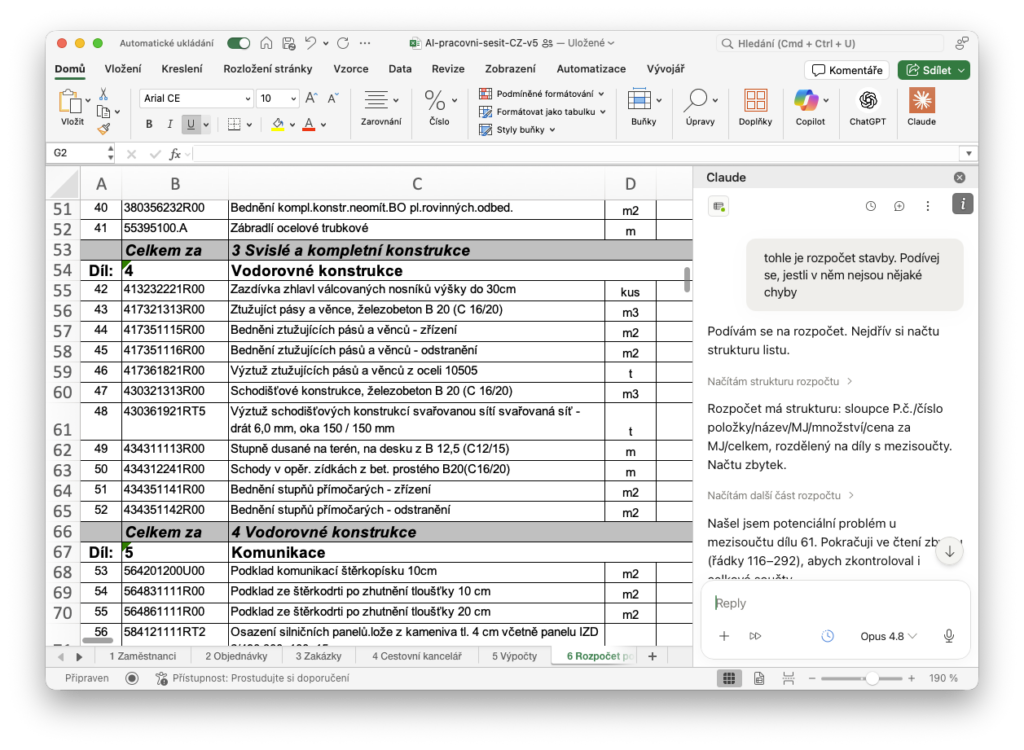Switch to the 3 Zakázky sheet tab

click(x=318, y=656)
